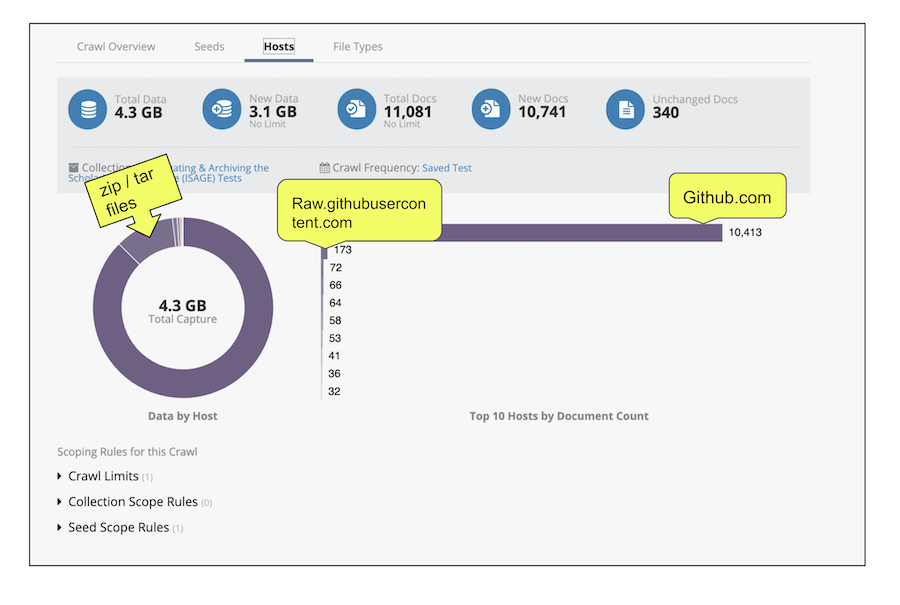Screen dimensions: 900x605
Task: Click the Unchanged Docs document icon
Action: pos(626,109)
